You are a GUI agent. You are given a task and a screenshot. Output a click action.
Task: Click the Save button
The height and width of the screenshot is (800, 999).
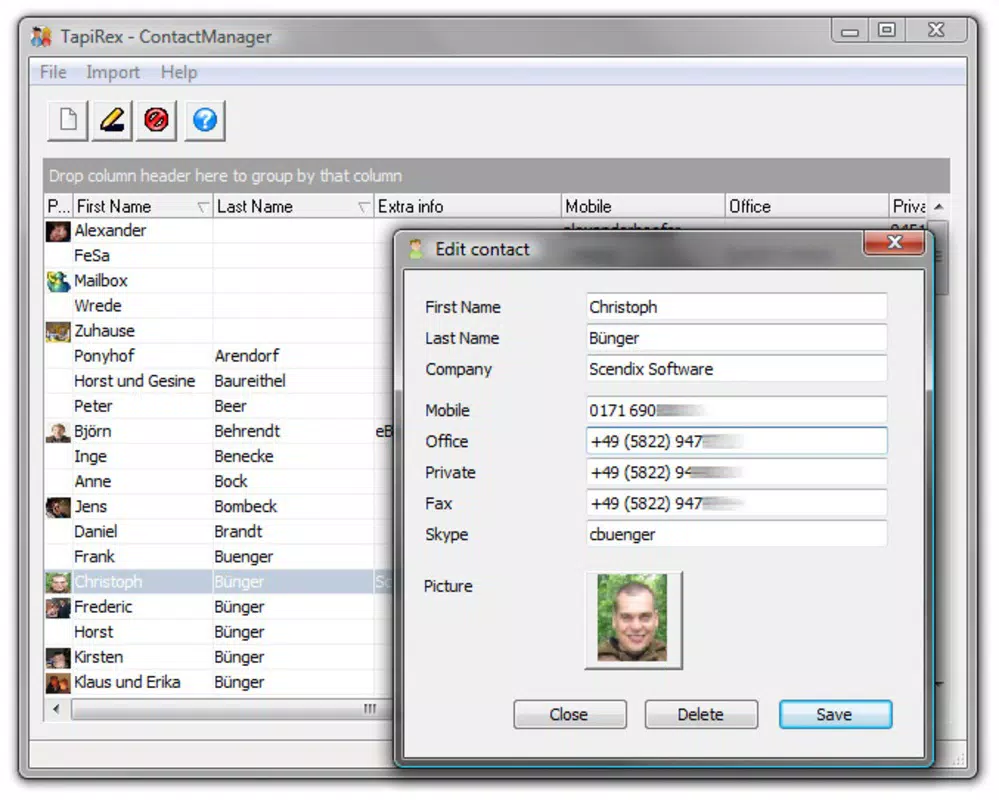pos(835,715)
